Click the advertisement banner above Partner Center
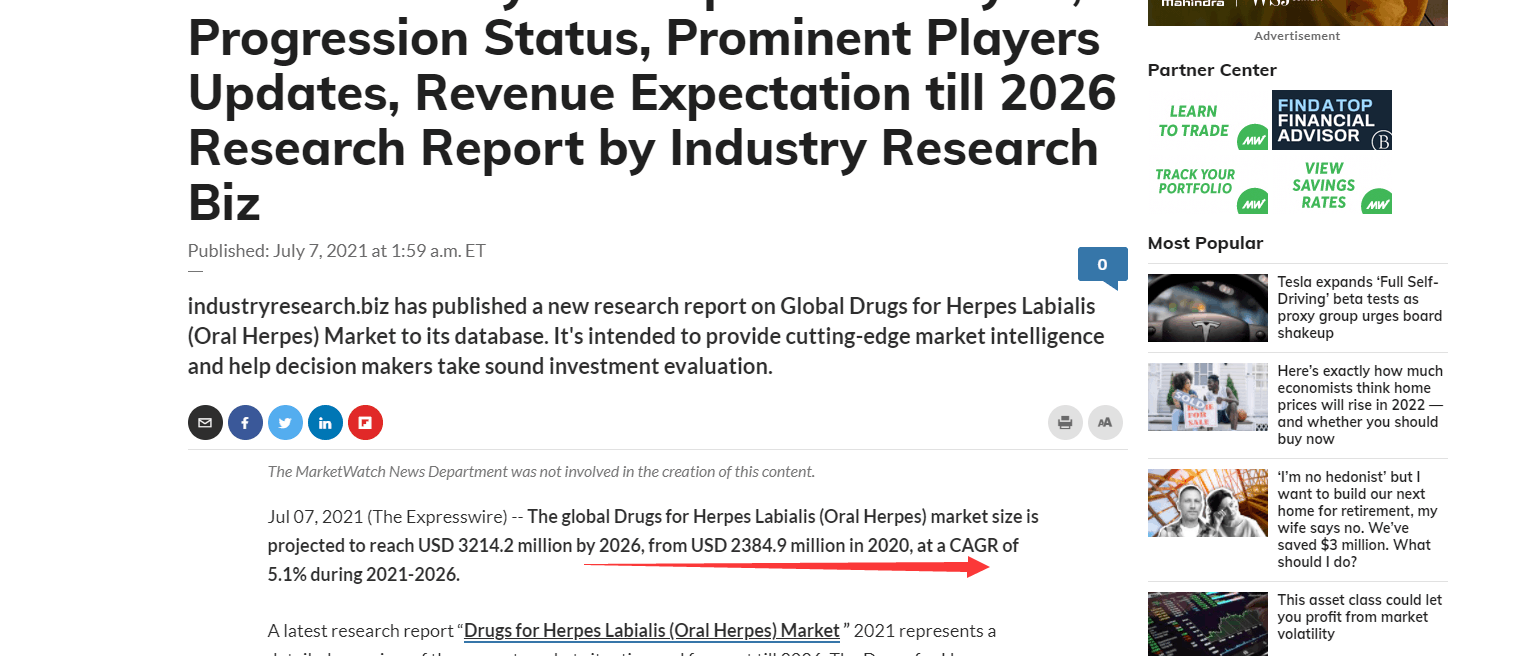1532x656 pixels. coord(1297,12)
